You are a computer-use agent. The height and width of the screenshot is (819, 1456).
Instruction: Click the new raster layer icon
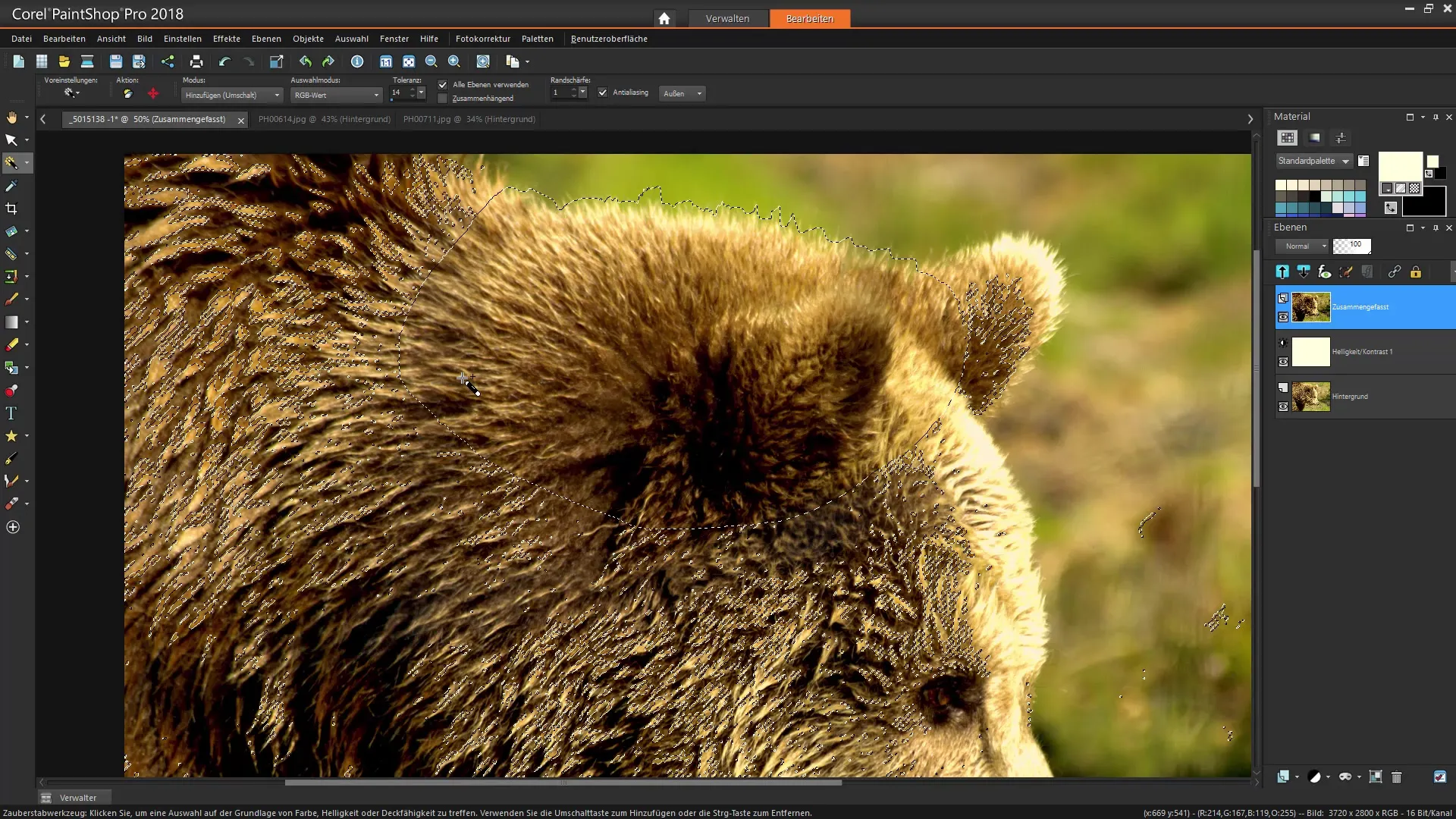(1283, 777)
